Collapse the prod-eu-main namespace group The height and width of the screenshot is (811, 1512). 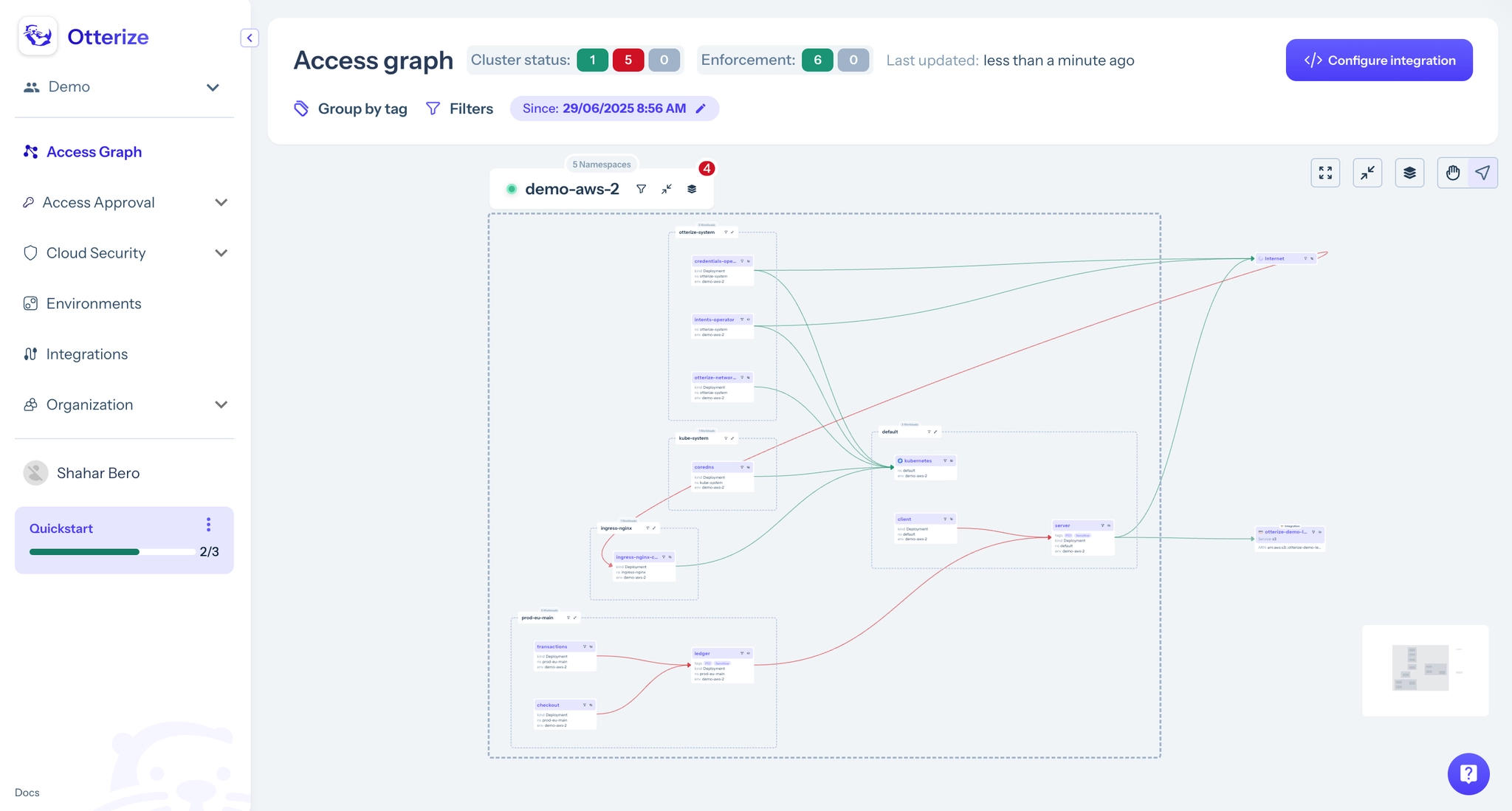[575, 618]
